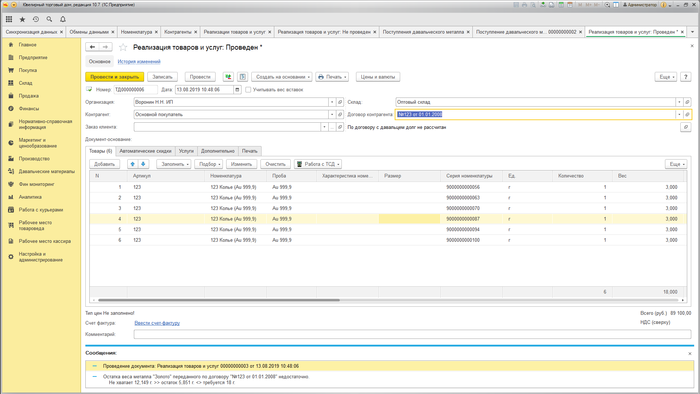
Task: Open the Подбор dropdown in table toolbar
Action: click(x=209, y=164)
